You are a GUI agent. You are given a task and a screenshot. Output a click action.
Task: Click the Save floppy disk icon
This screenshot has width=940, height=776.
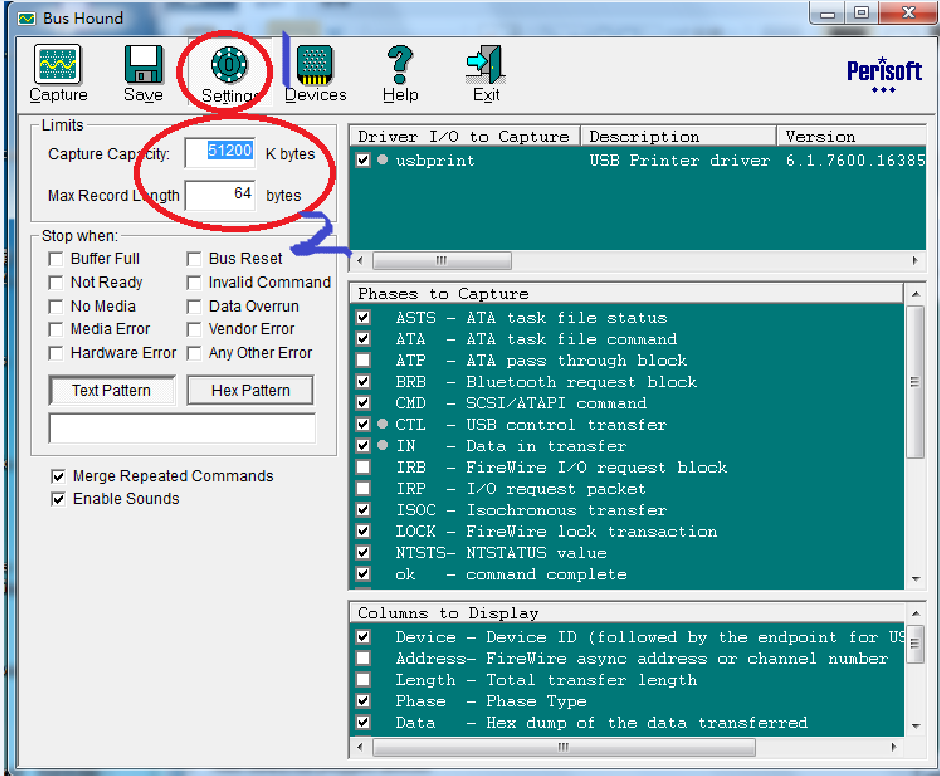[x=143, y=73]
